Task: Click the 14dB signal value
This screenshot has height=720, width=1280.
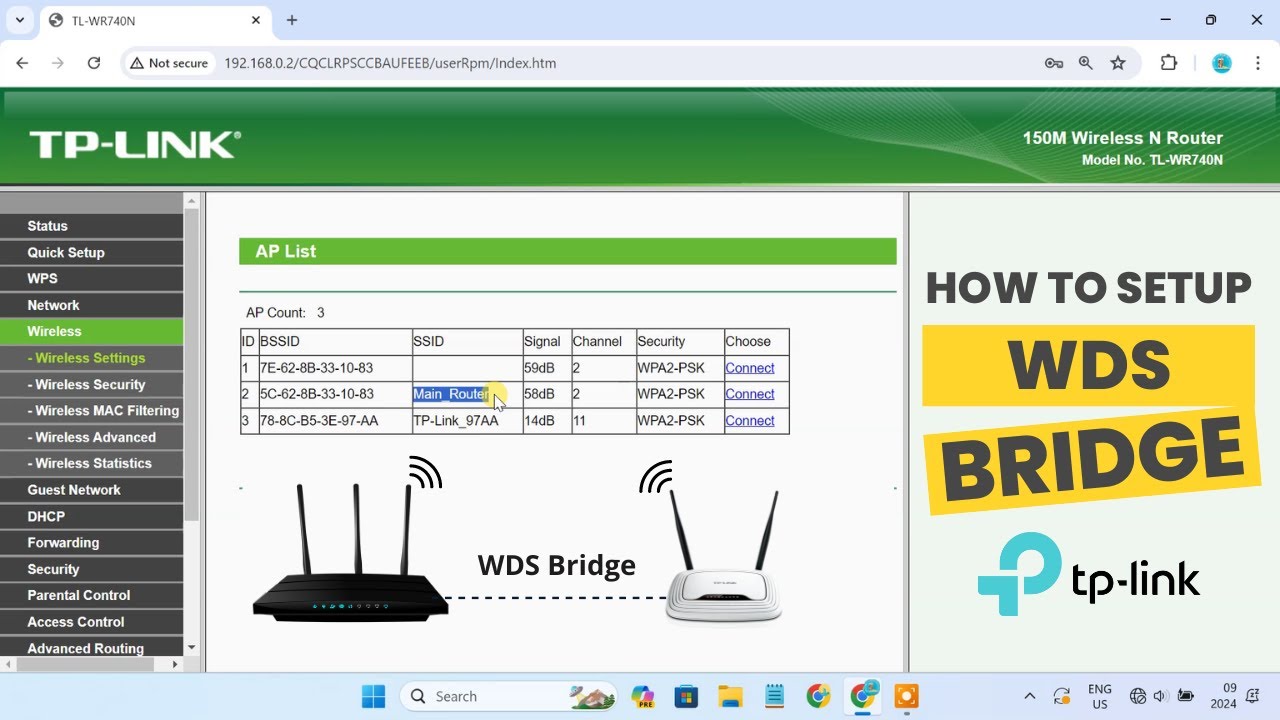Action: (539, 421)
